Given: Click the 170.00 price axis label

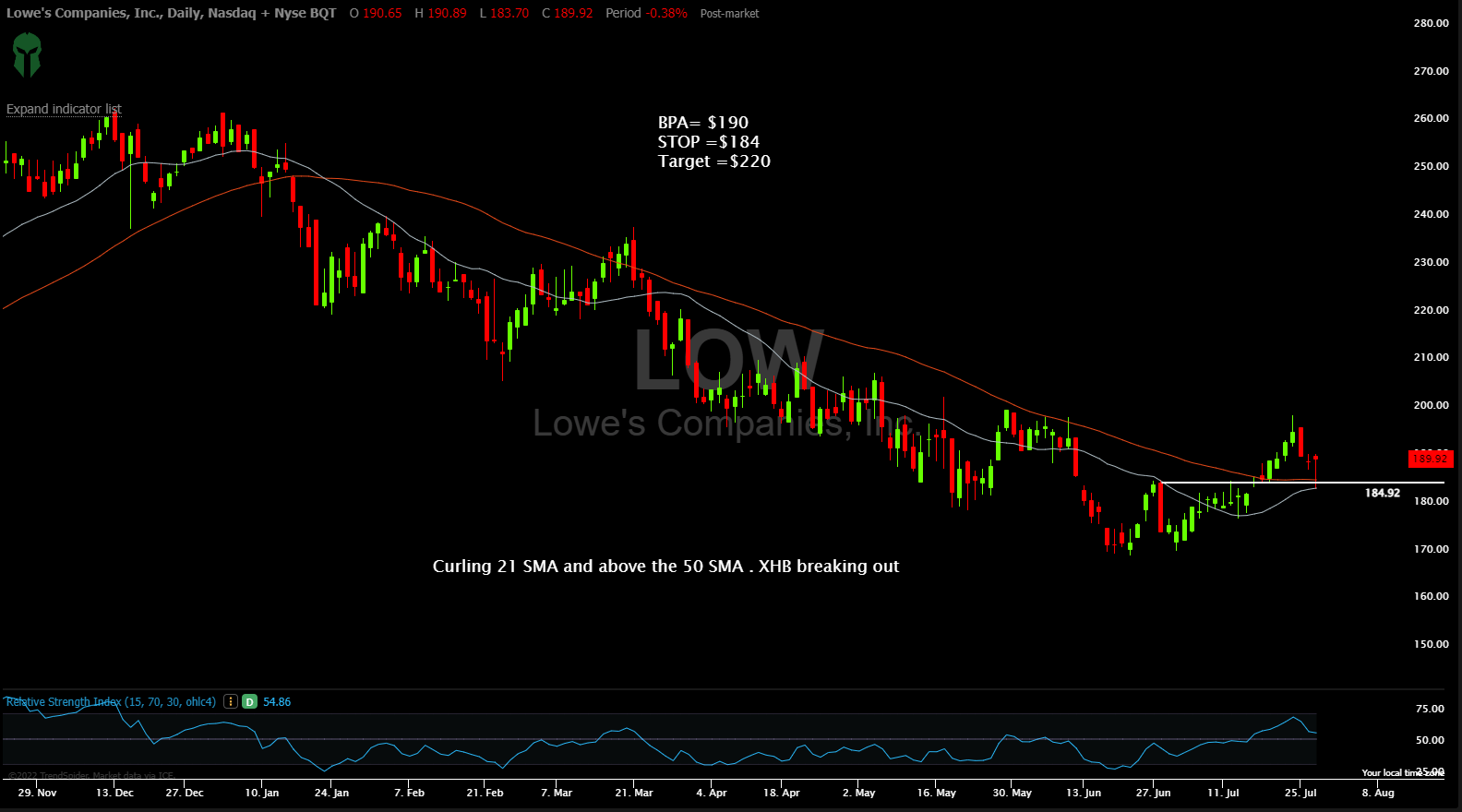Looking at the screenshot, I should click(1431, 549).
